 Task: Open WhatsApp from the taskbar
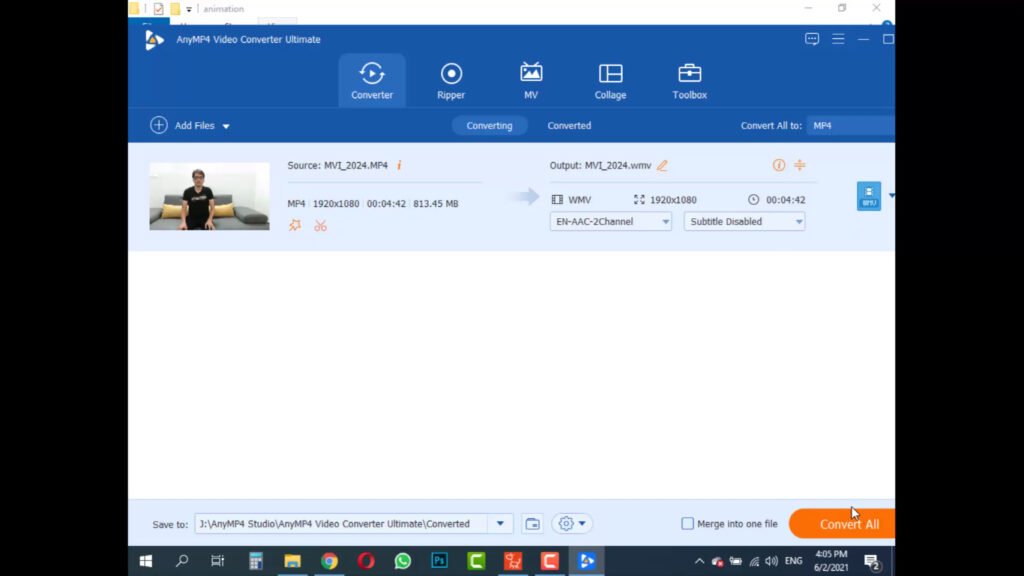pyautogui.click(x=402, y=561)
